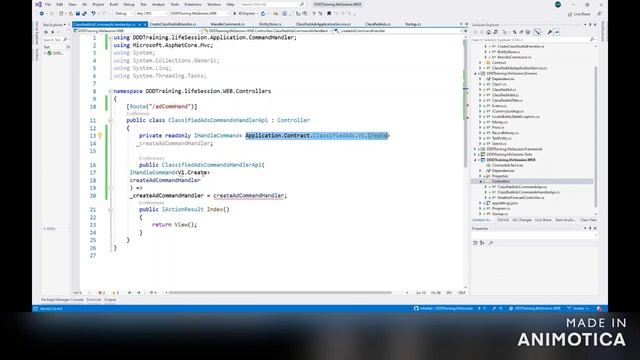This screenshot has width=640, height=360.
Task: Click the Solution Explorer Properties wrench icon
Action: [549, 32]
